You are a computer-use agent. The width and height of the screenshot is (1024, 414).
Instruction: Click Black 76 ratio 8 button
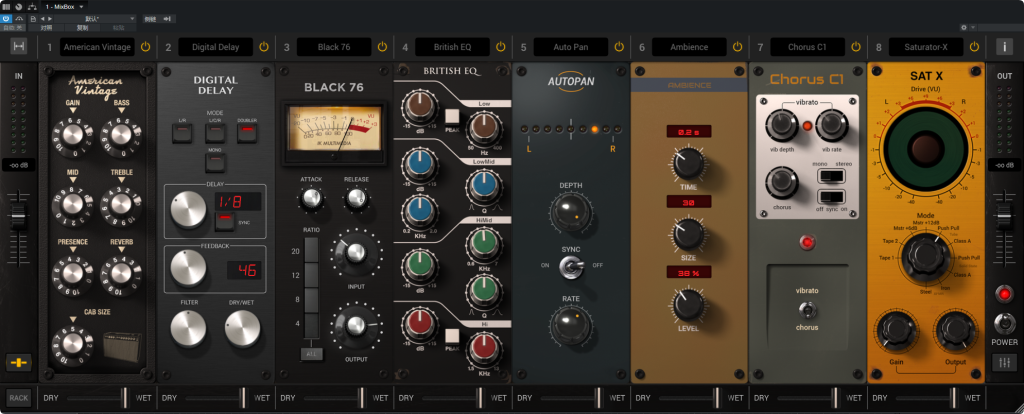click(x=312, y=300)
